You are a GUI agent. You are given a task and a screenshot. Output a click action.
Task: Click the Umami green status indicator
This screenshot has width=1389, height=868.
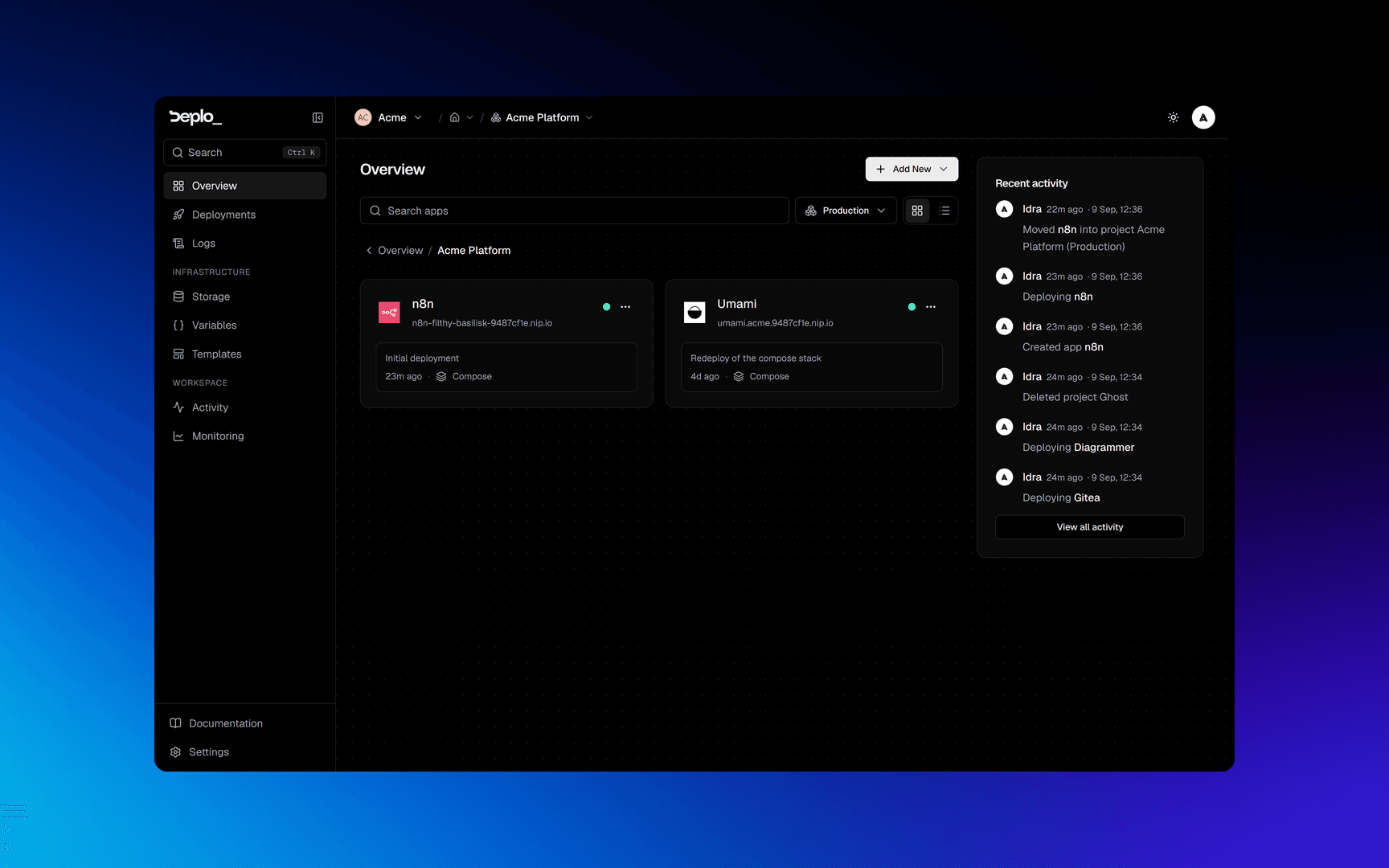pyautogui.click(x=912, y=307)
